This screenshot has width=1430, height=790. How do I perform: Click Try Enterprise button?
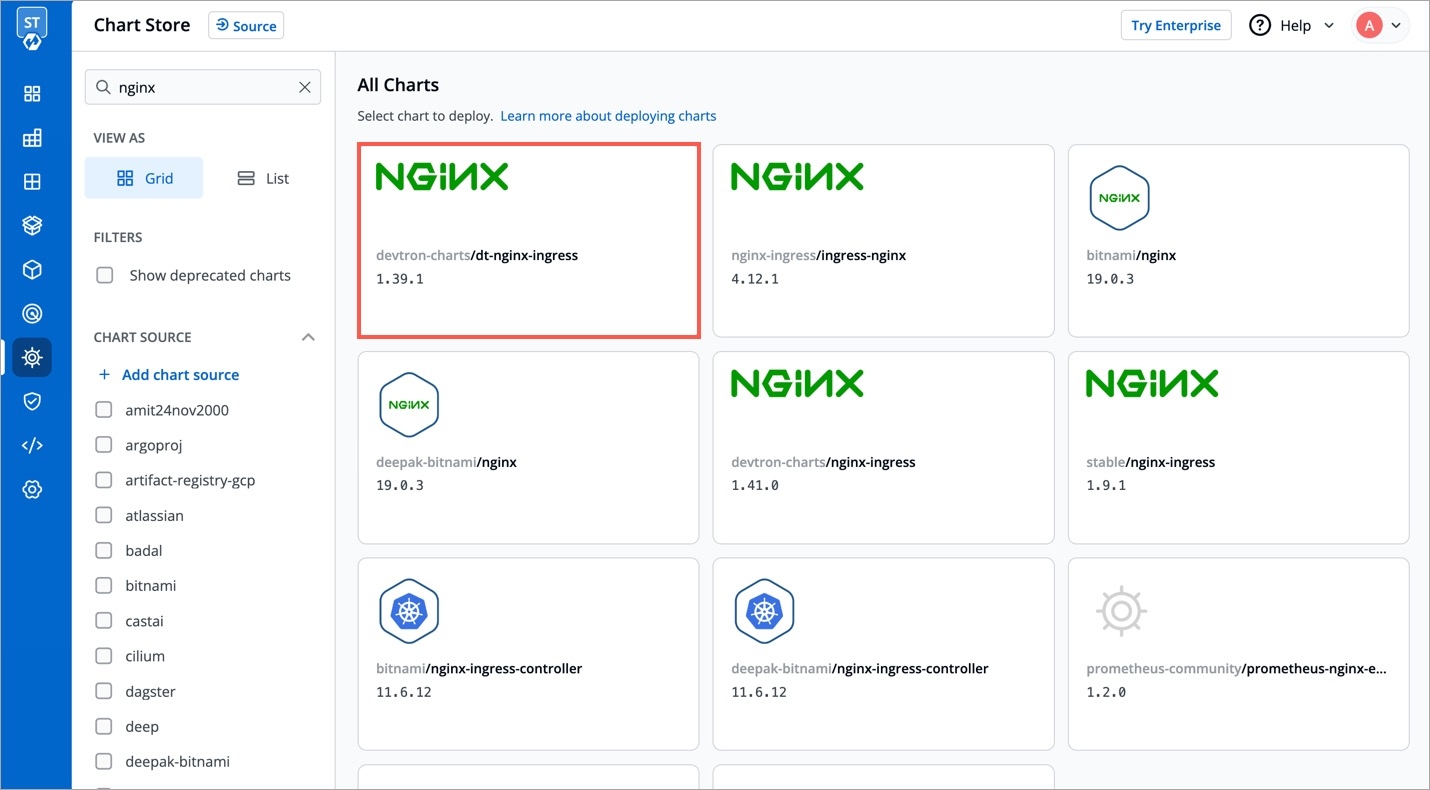(1176, 26)
